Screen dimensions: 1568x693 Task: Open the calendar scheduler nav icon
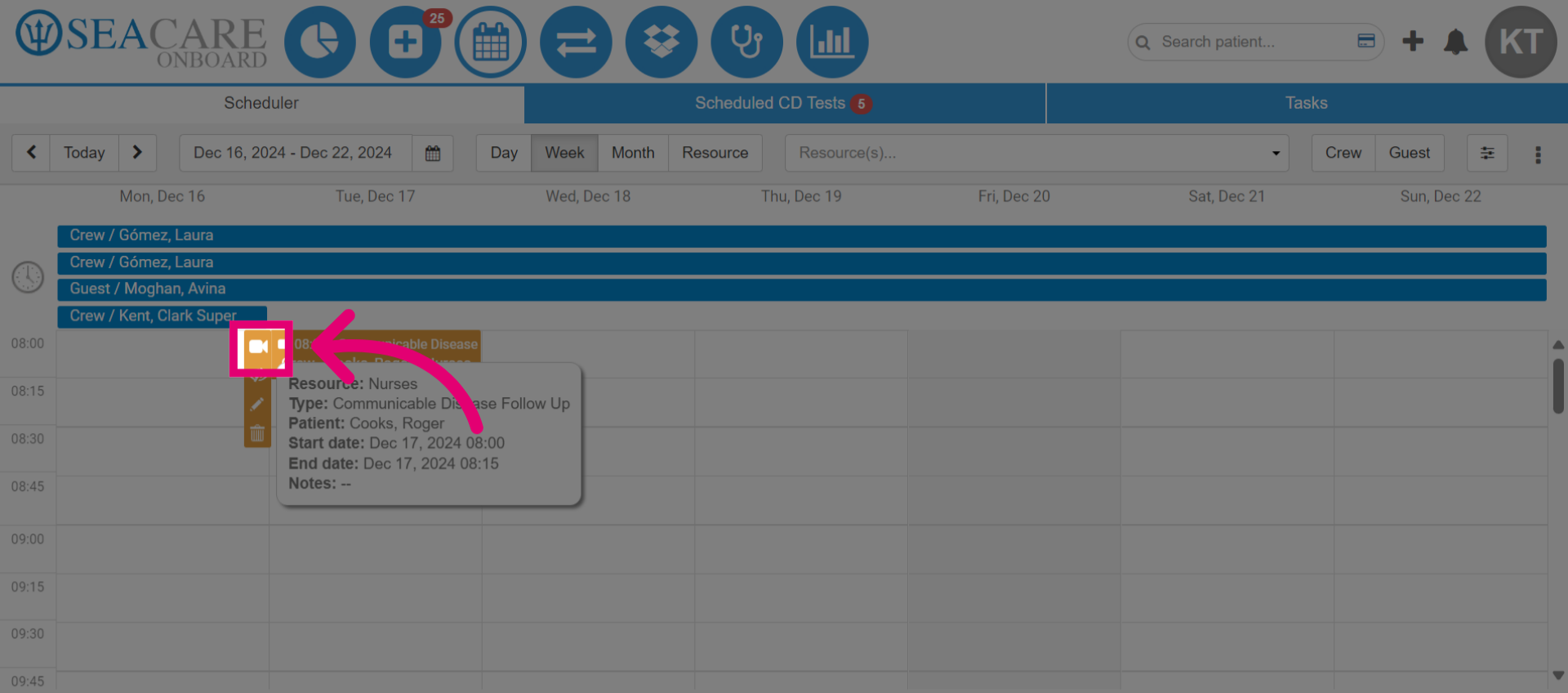tap(491, 42)
